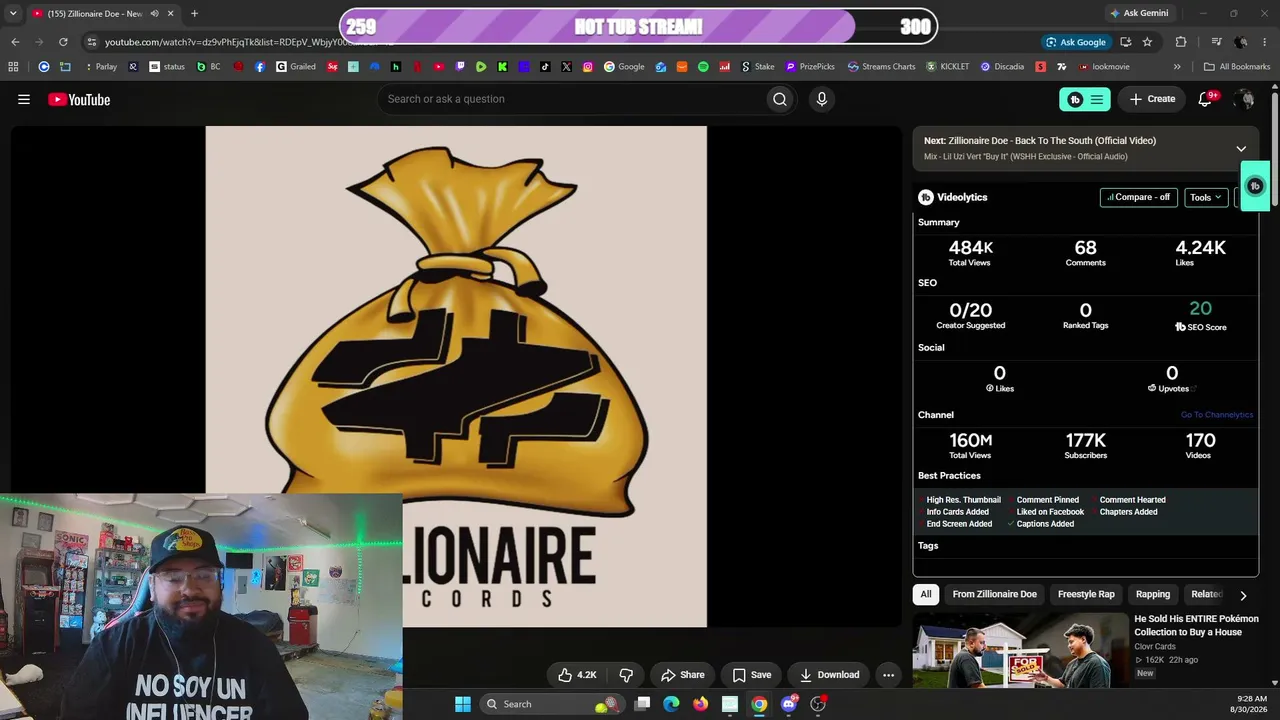This screenshot has height=720, width=1280.
Task: Start voice search with the microphone
Action: point(822,99)
